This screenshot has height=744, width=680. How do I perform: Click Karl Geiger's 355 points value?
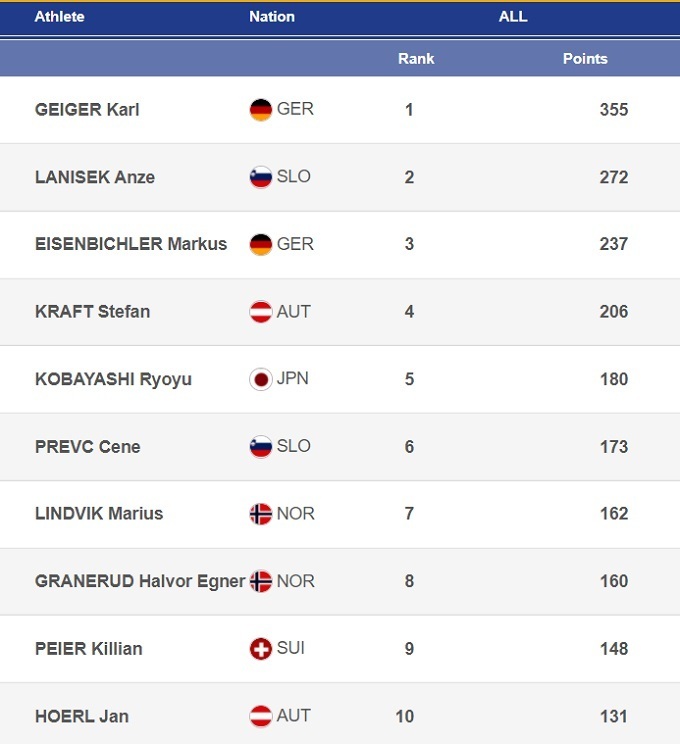pos(613,110)
